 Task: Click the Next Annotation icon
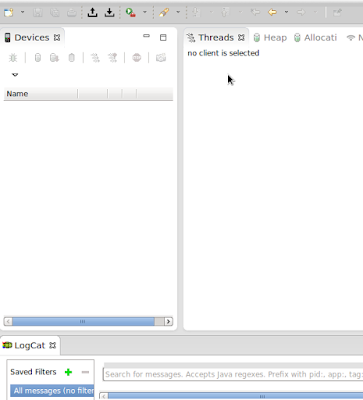coord(197,13)
